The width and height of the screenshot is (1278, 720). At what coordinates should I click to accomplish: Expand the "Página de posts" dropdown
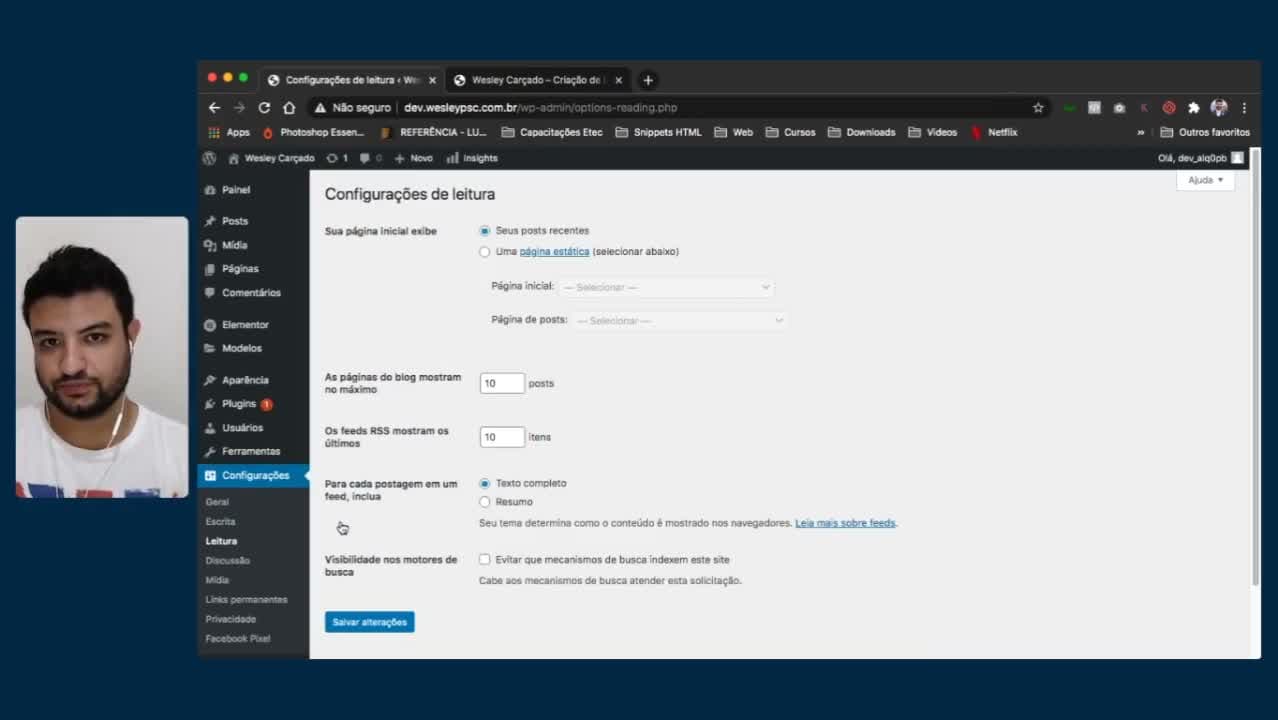679,321
